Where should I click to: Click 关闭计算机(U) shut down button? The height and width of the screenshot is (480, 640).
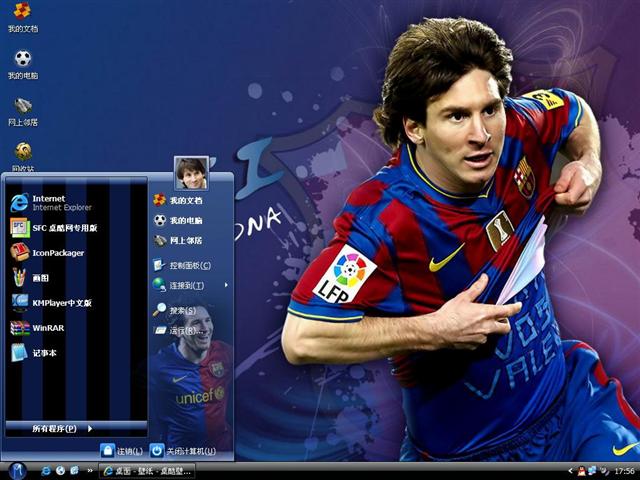pos(182,451)
